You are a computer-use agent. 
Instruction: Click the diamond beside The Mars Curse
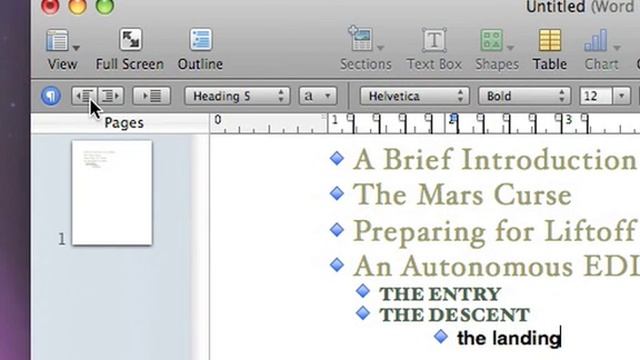337,193
